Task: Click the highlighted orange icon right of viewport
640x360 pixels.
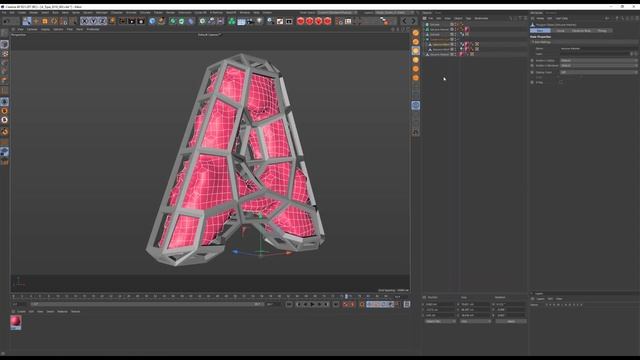Action: (x=416, y=51)
